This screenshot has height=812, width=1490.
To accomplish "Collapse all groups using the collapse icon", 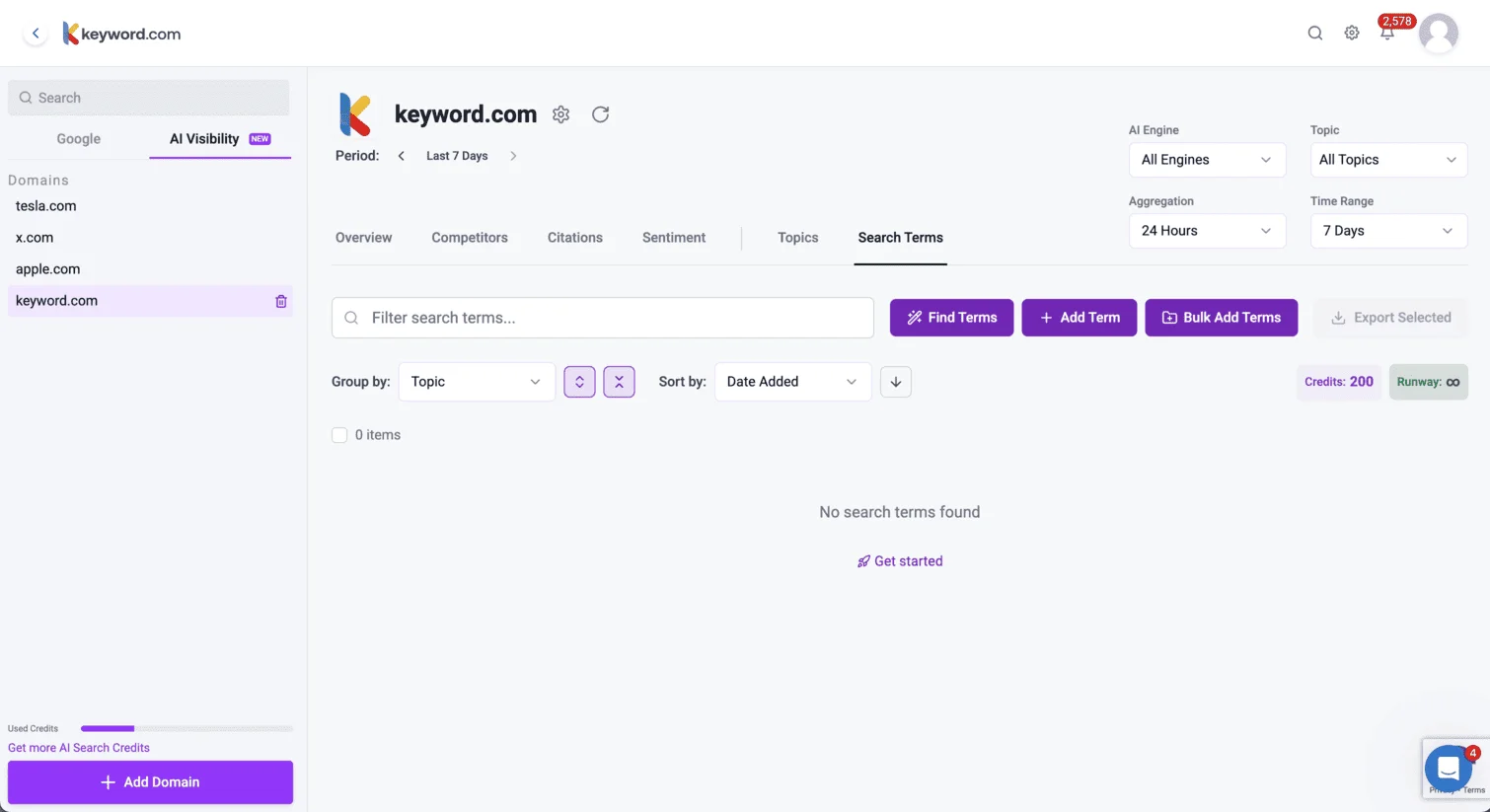I will 619,381.
